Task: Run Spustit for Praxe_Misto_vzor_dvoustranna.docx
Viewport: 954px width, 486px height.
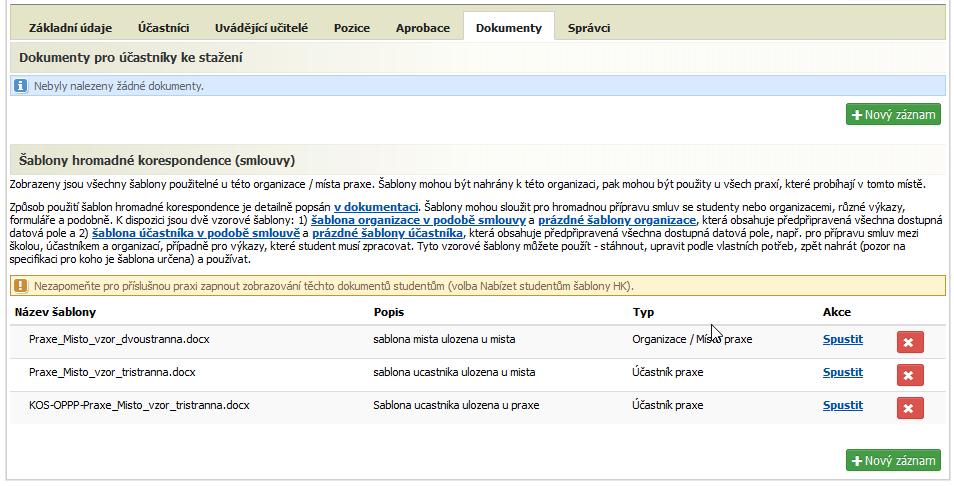Action: tap(843, 339)
